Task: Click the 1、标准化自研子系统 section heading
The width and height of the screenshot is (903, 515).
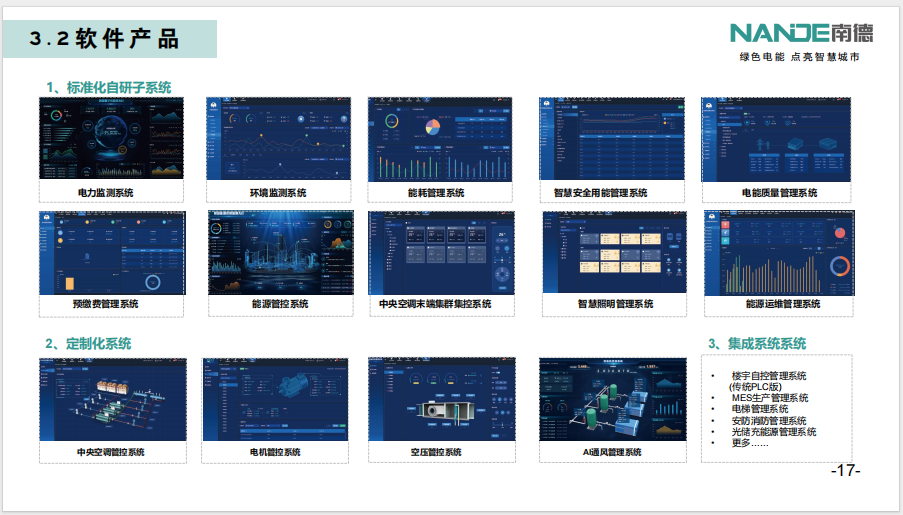Action: [108, 88]
